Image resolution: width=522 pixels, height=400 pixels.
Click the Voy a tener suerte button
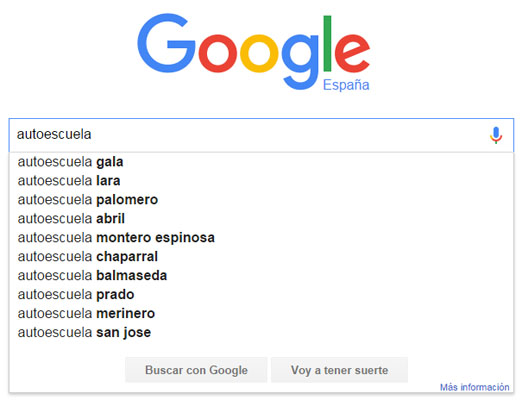pyautogui.click(x=339, y=370)
